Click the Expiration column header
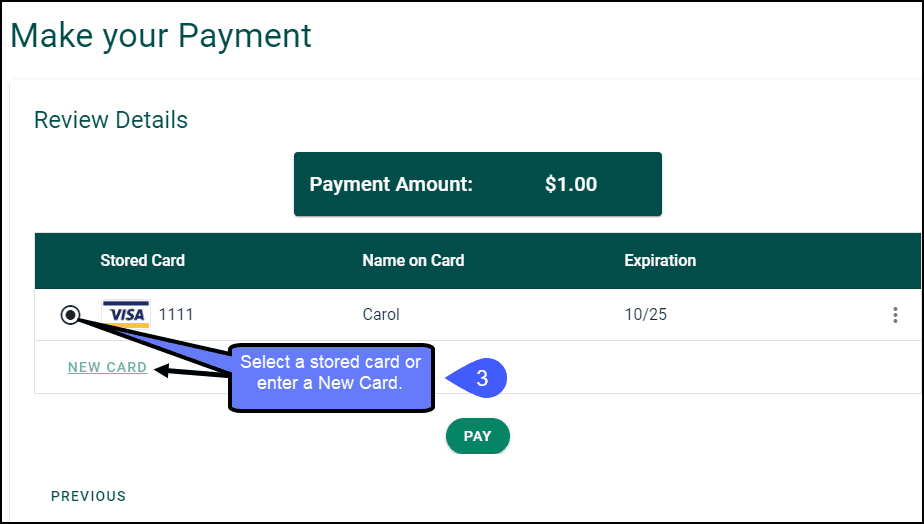This screenshot has height=524, width=924. (660, 261)
